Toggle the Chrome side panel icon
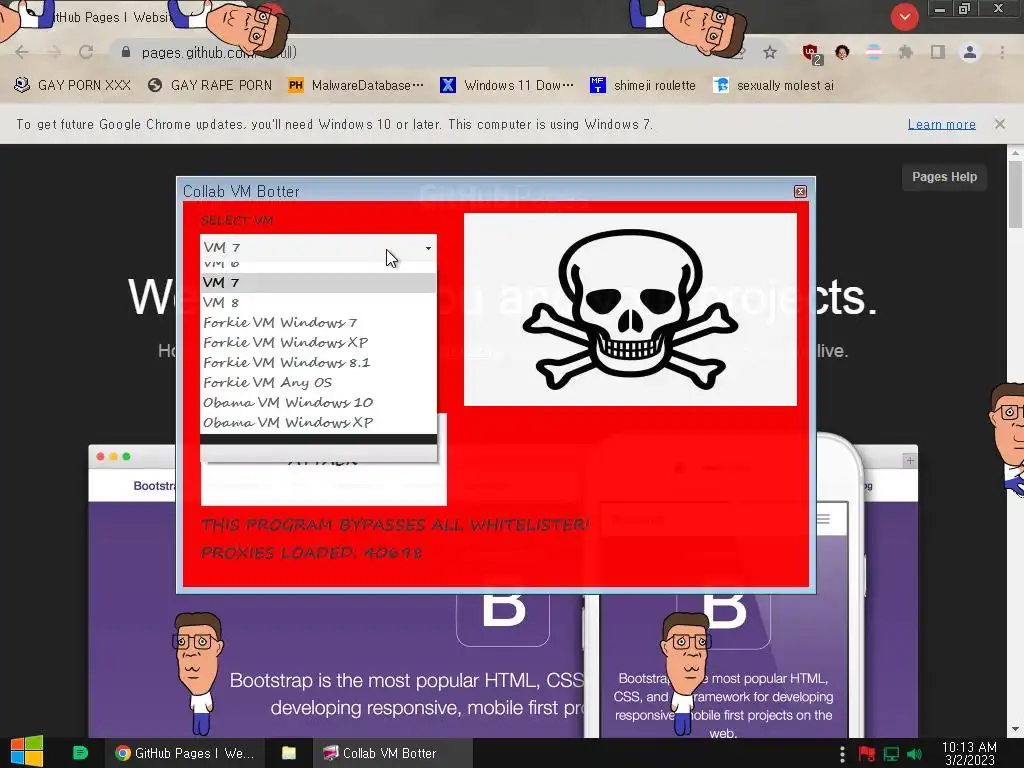The image size is (1024, 768). [937, 52]
